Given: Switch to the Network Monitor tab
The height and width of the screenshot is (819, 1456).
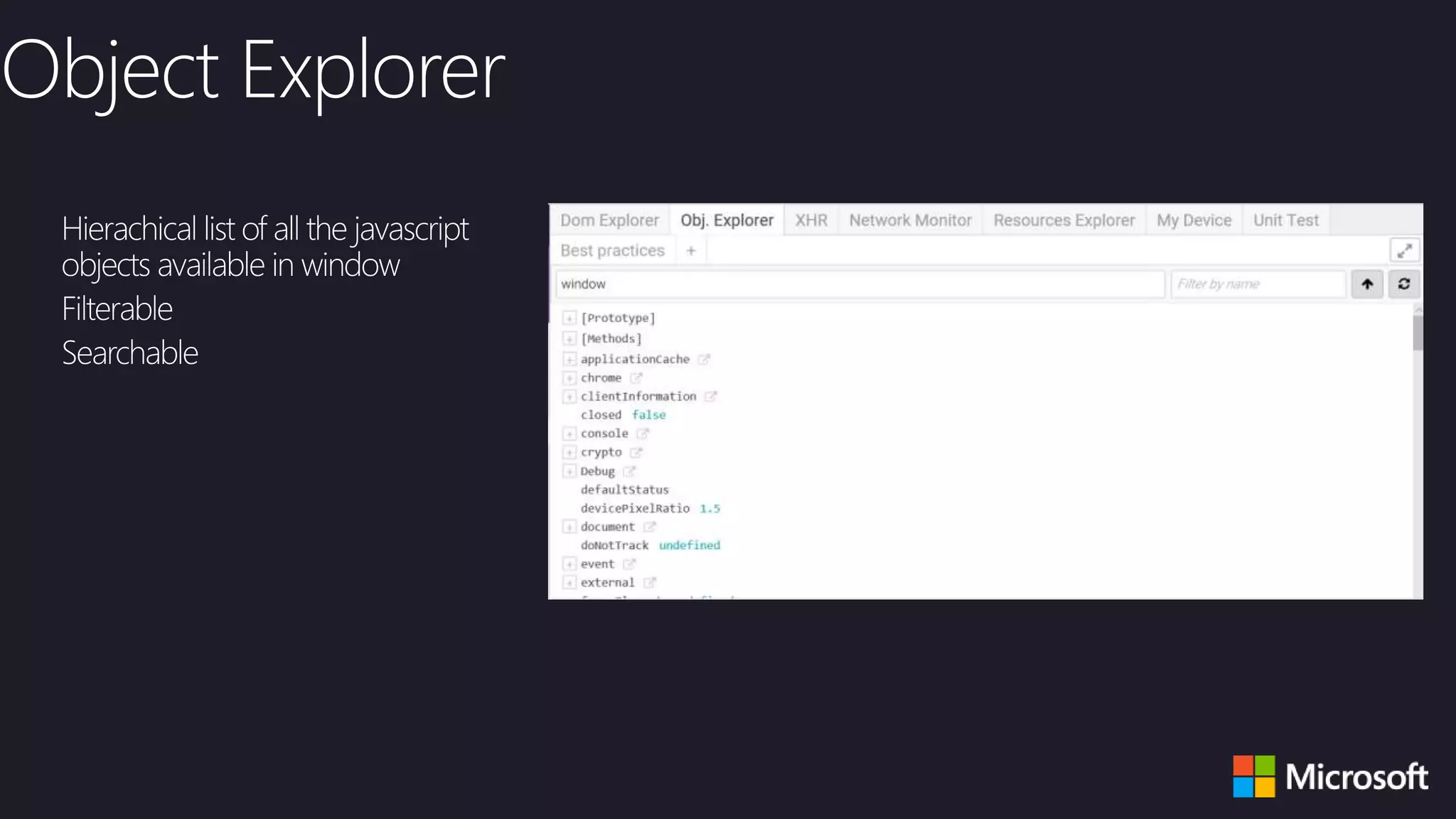Looking at the screenshot, I should [x=910, y=220].
